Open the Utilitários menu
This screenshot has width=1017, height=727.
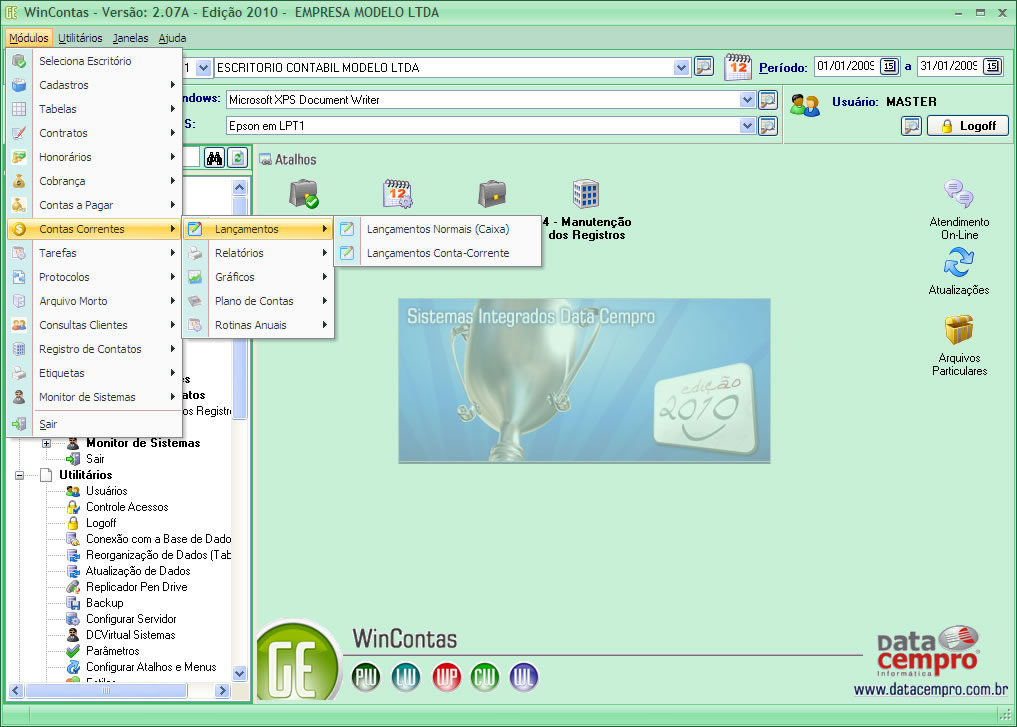click(80, 38)
